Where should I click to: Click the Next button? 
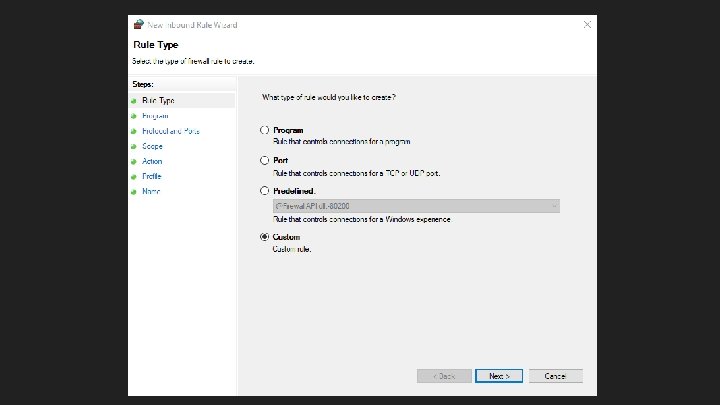(499, 376)
